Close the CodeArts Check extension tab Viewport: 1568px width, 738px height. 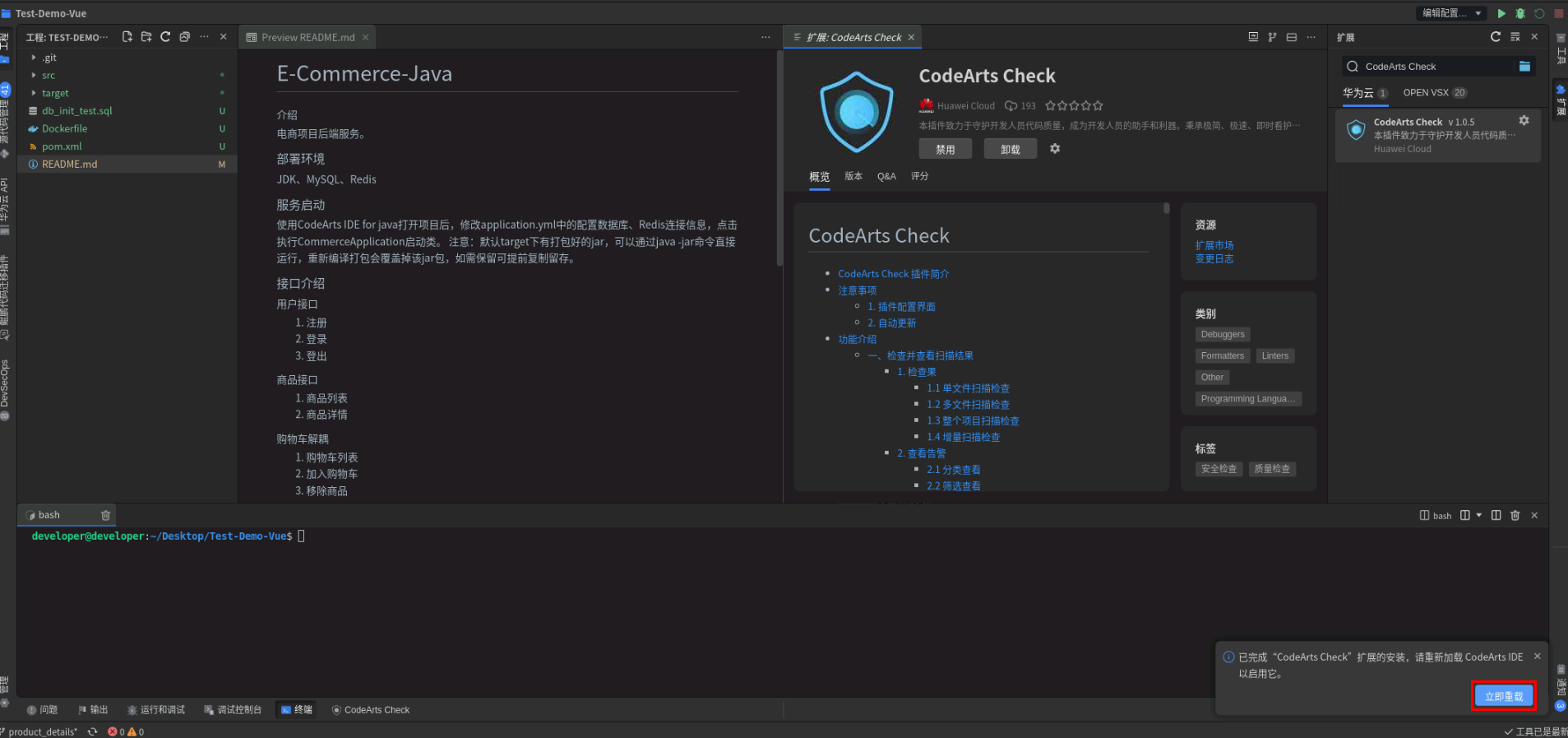tap(911, 37)
